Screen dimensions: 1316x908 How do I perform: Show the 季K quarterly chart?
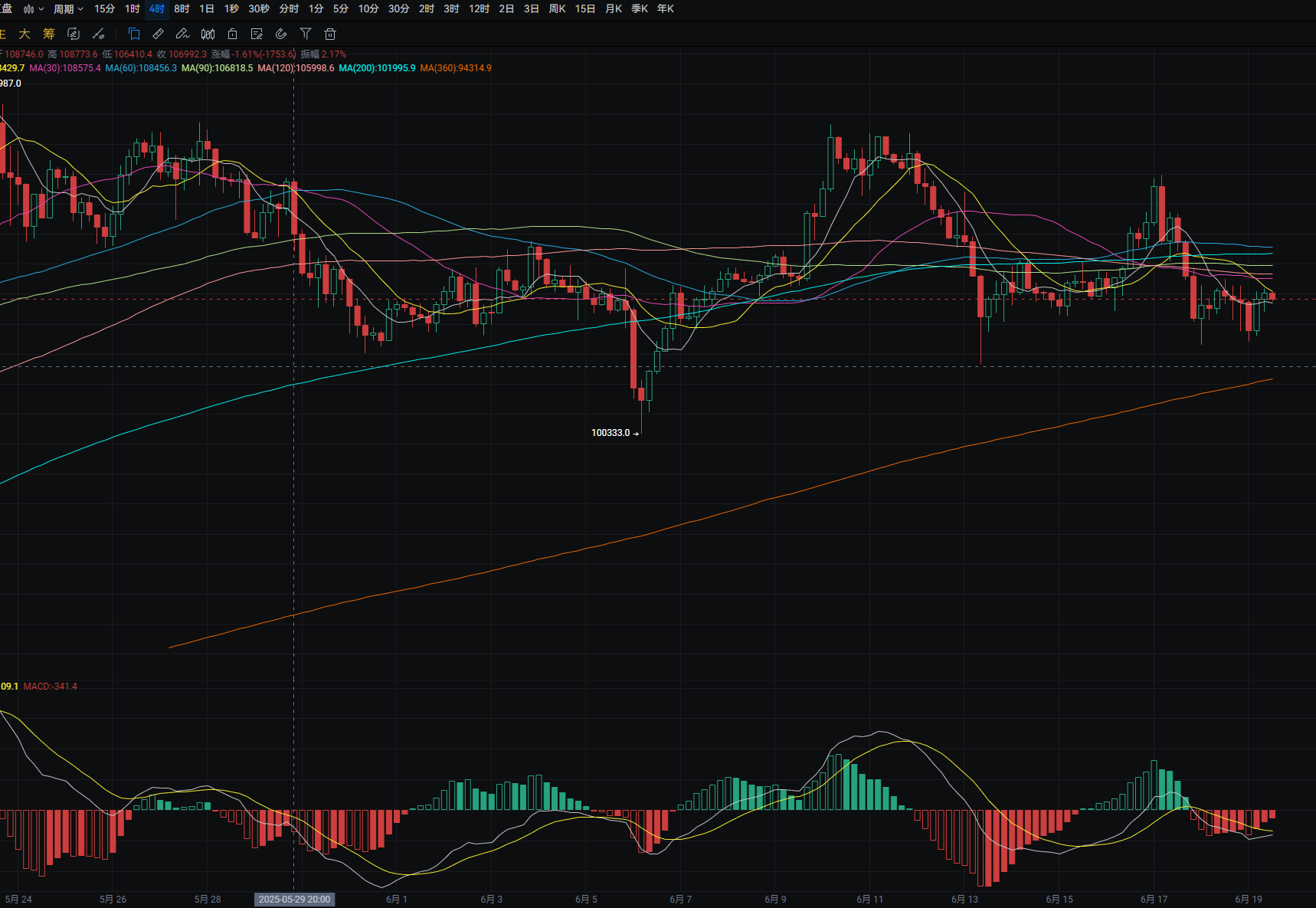coord(640,9)
